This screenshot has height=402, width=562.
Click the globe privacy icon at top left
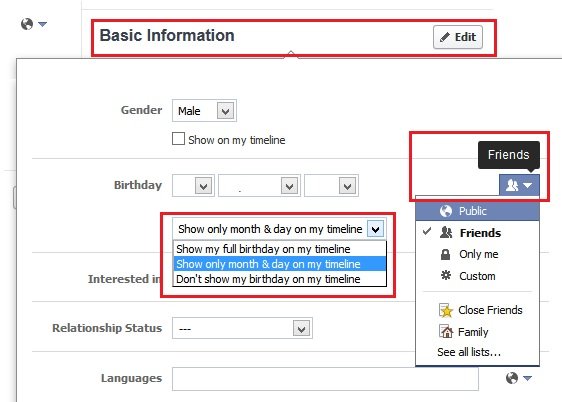pyautogui.click(x=27, y=24)
